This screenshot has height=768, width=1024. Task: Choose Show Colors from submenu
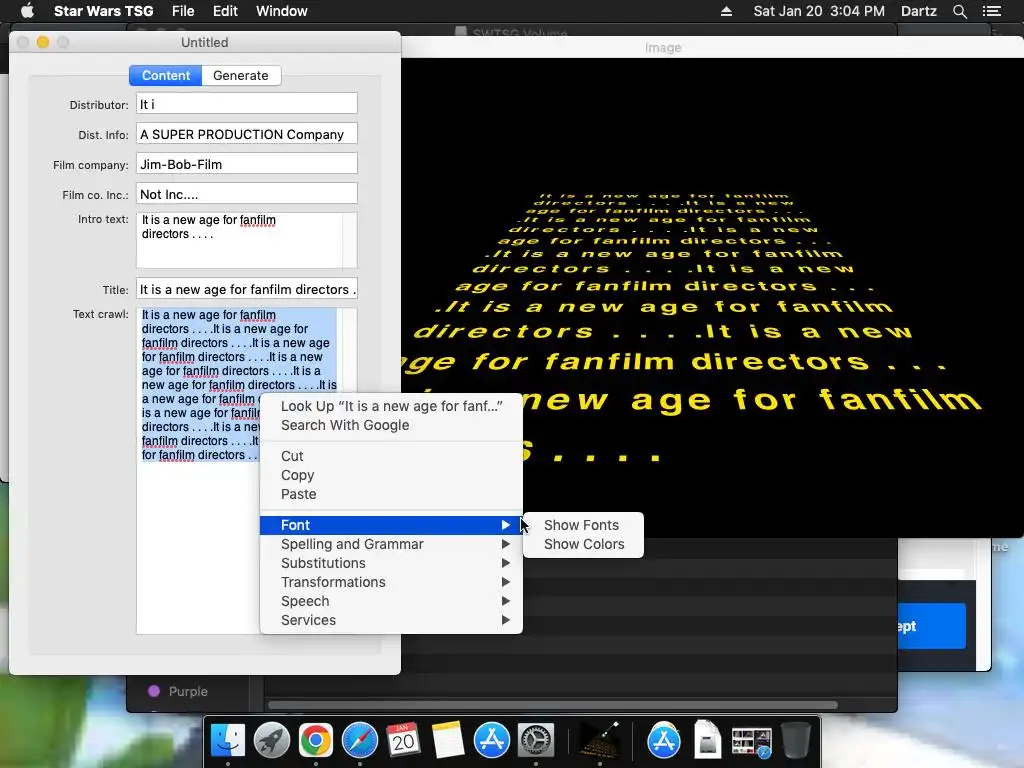tap(584, 544)
